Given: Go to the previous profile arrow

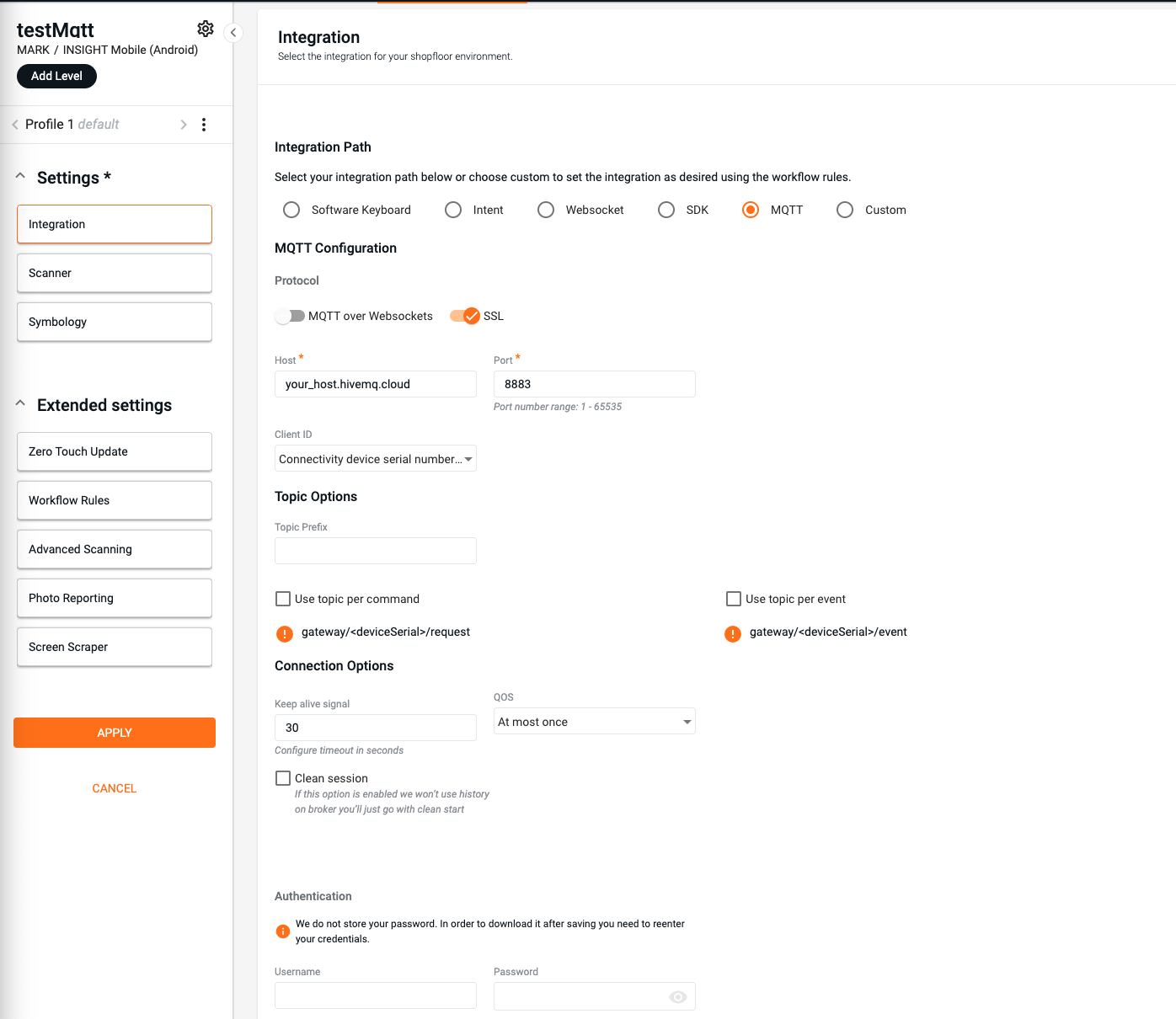Looking at the screenshot, I should 15,125.
